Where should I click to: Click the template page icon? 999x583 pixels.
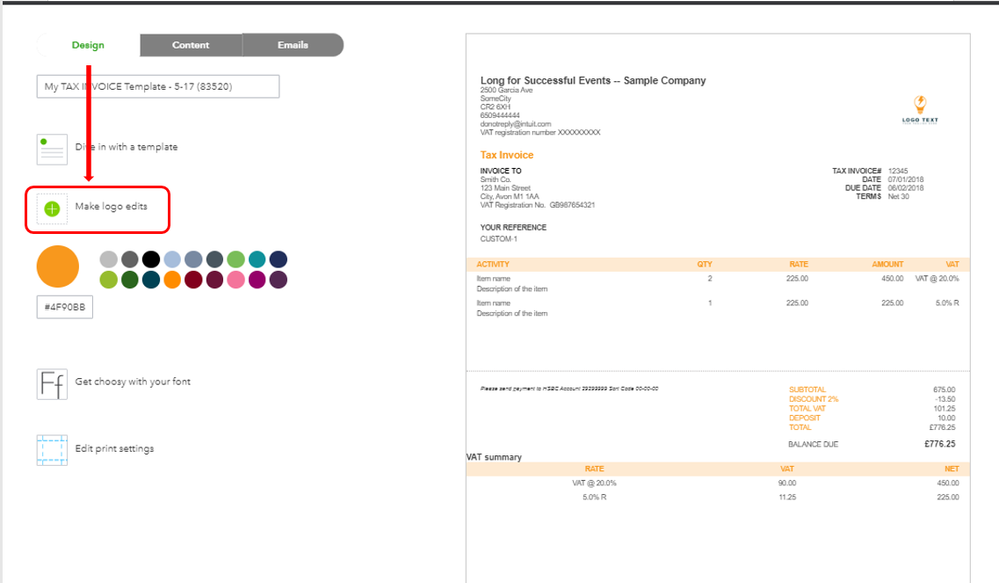(52, 148)
